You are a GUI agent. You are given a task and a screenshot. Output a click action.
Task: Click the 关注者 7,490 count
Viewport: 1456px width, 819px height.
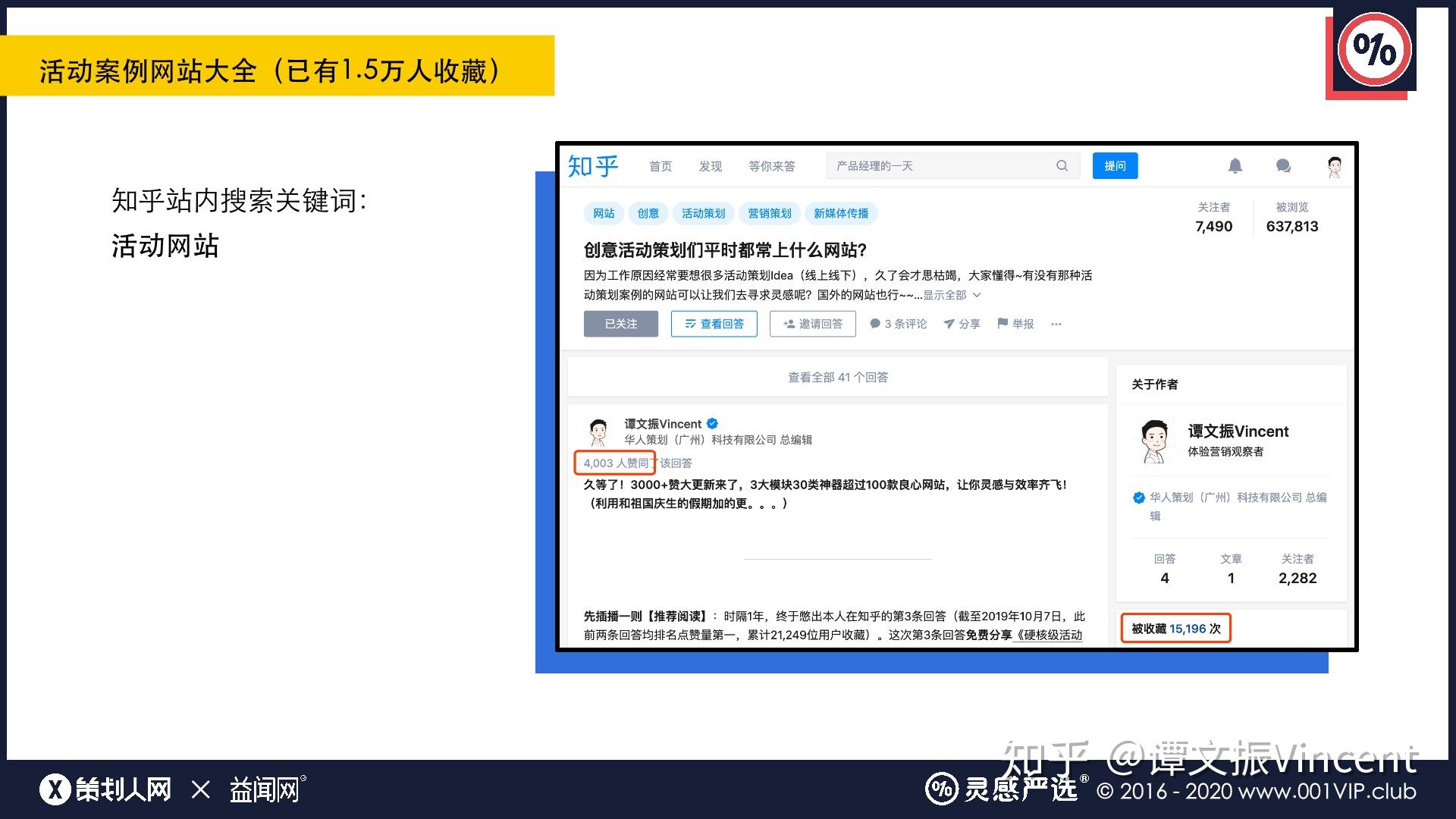tap(1213, 218)
